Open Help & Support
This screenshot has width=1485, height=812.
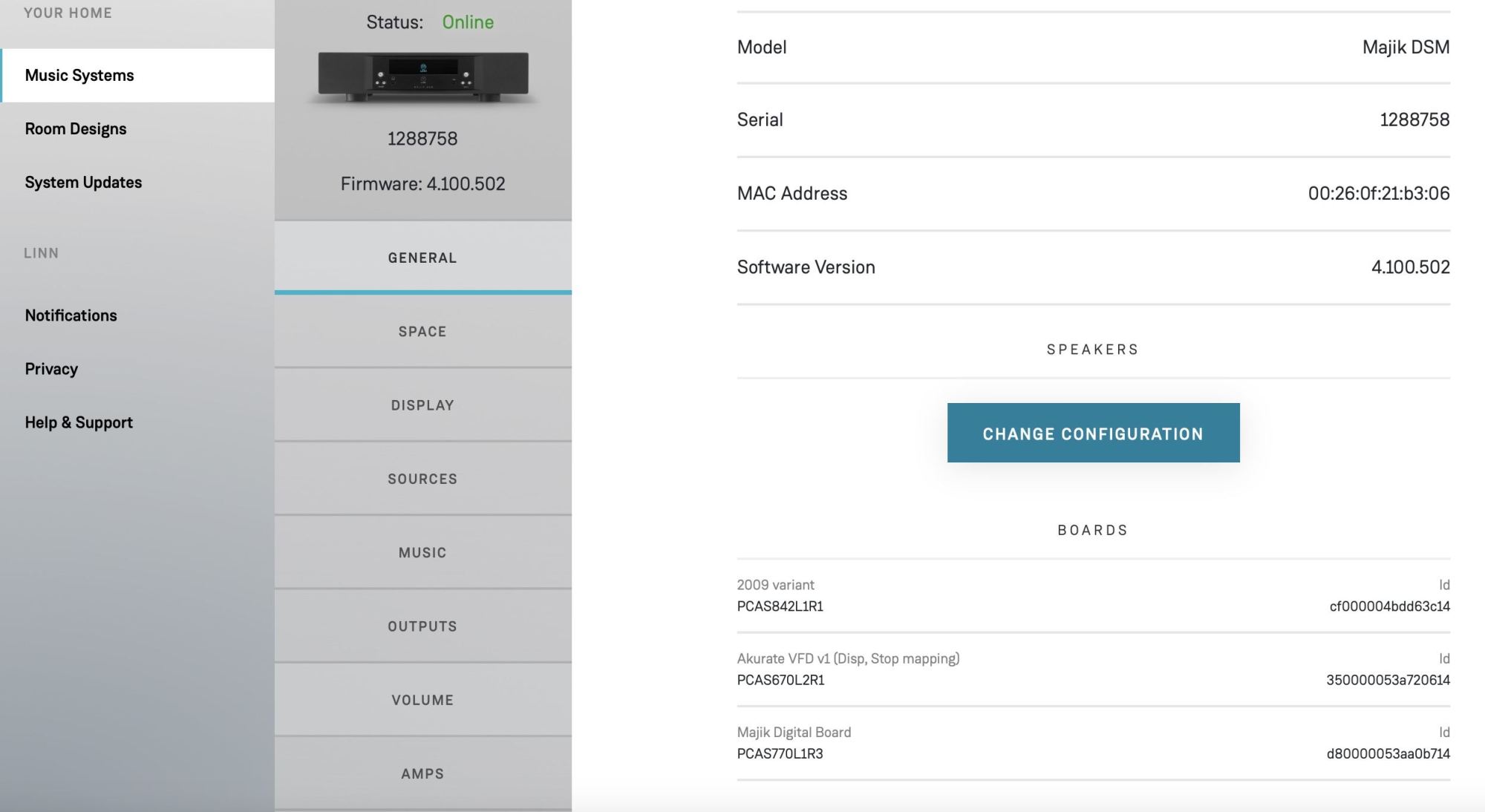pyautogui.click(x=79, y=422)
